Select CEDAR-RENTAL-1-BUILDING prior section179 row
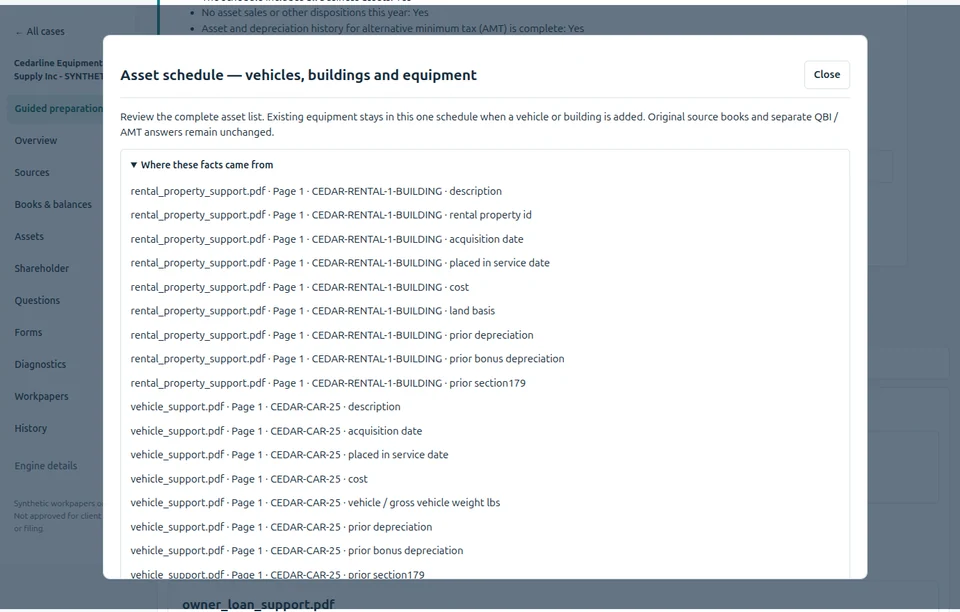960x612 pixels. point(328,383)
